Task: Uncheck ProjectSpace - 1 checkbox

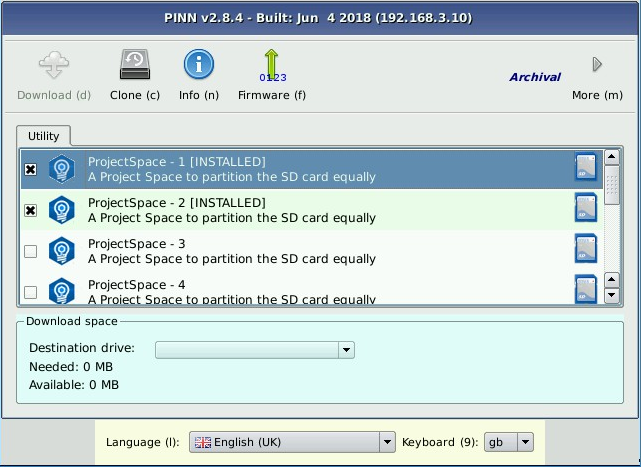Action: point(31,169)
